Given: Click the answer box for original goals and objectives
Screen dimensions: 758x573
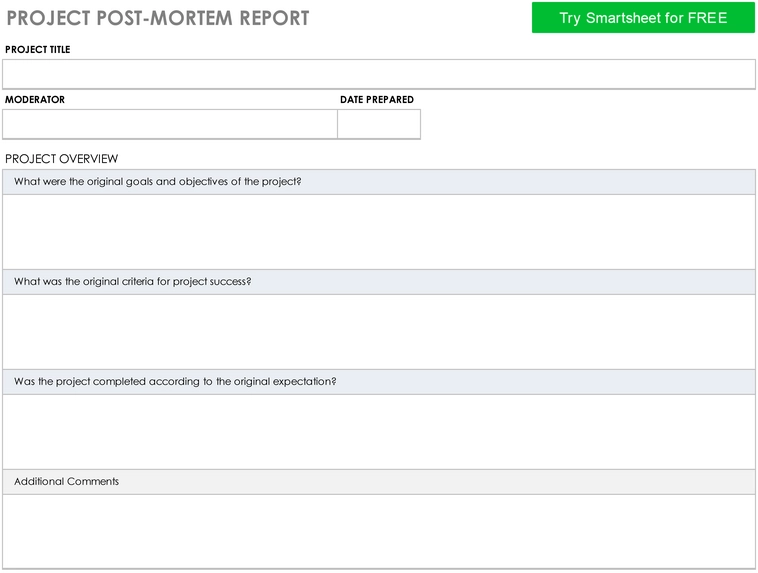Looking at the screenshot, I should click(379, 232).
